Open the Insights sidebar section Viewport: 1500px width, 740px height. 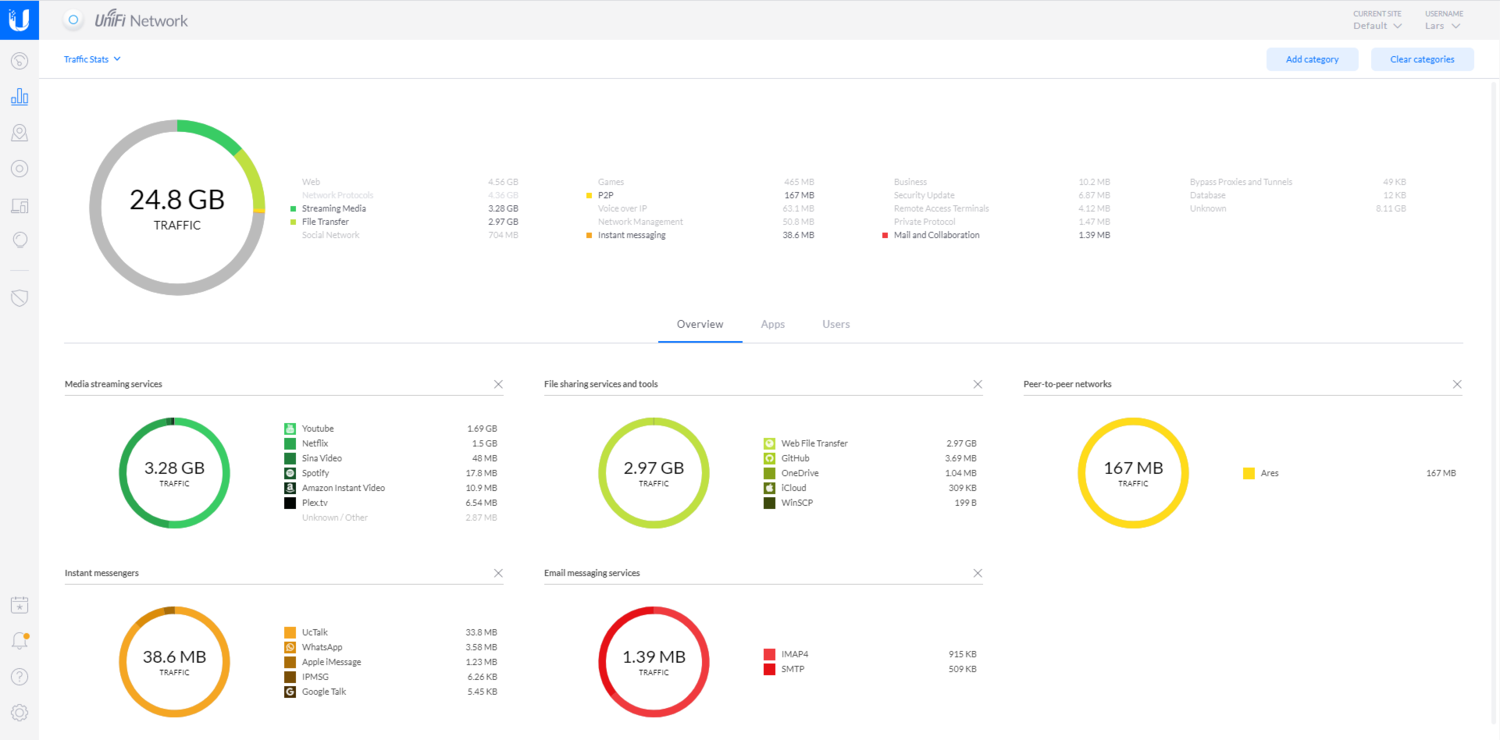click(x=19, y=240)
